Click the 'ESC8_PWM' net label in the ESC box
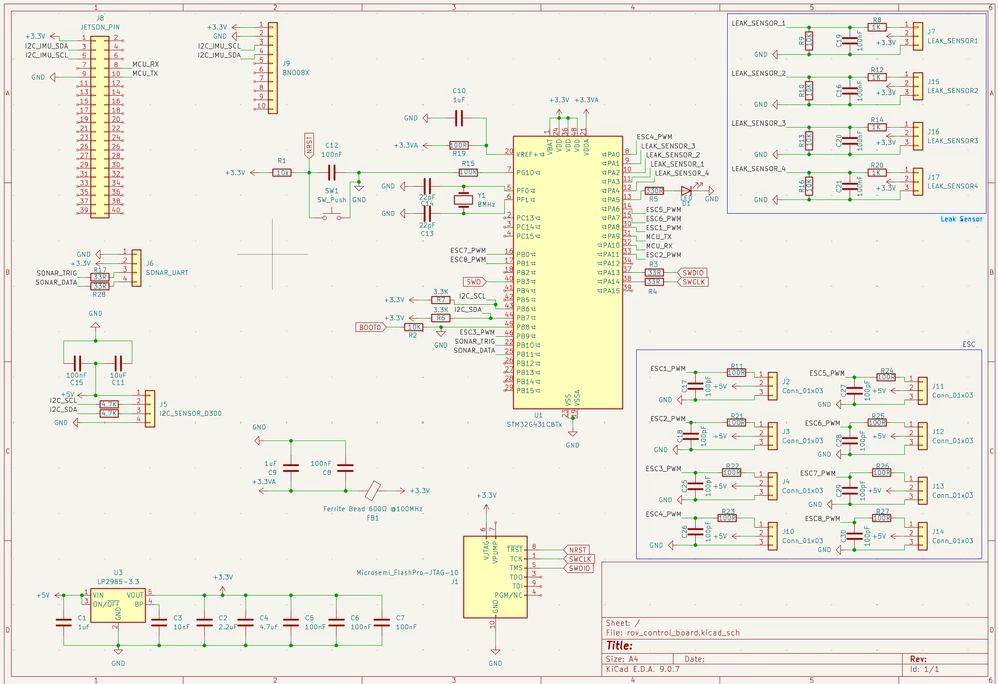The width and height of the screenshot is (998, 684). point(822,519)
